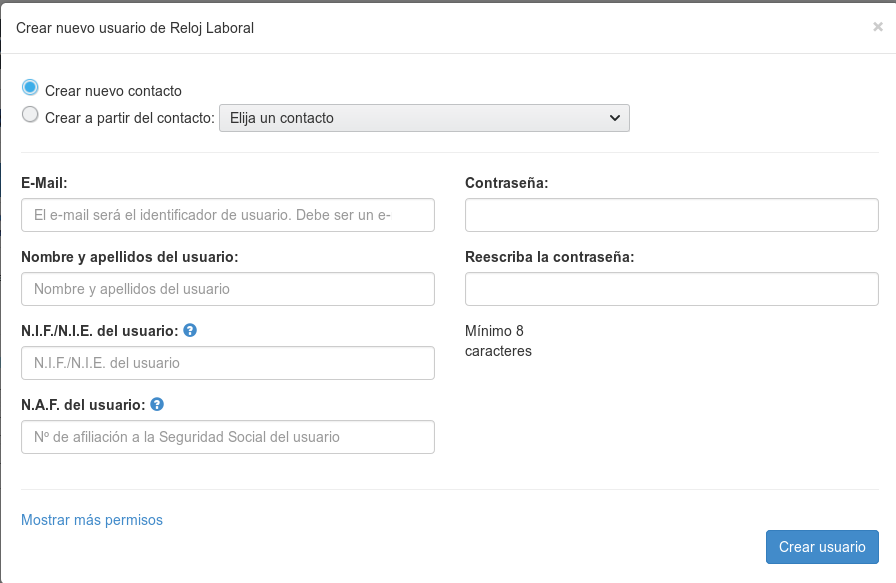896x583 pixels.
Task: Click the "Reescriba la contraseña:" label text
Action: [550, 257]
